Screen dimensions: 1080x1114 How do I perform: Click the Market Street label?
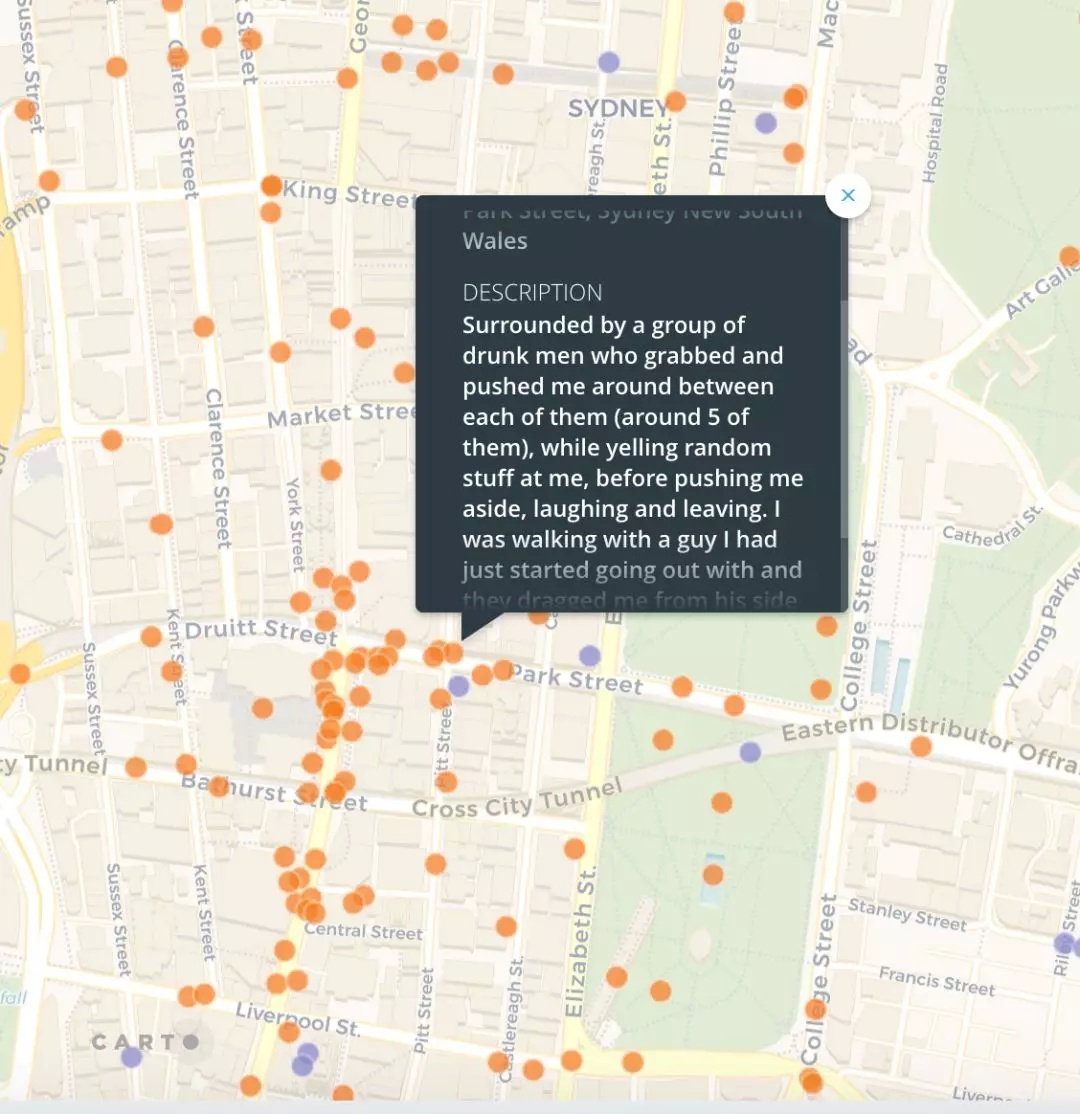pyautogui.click(x=340, y=414)
